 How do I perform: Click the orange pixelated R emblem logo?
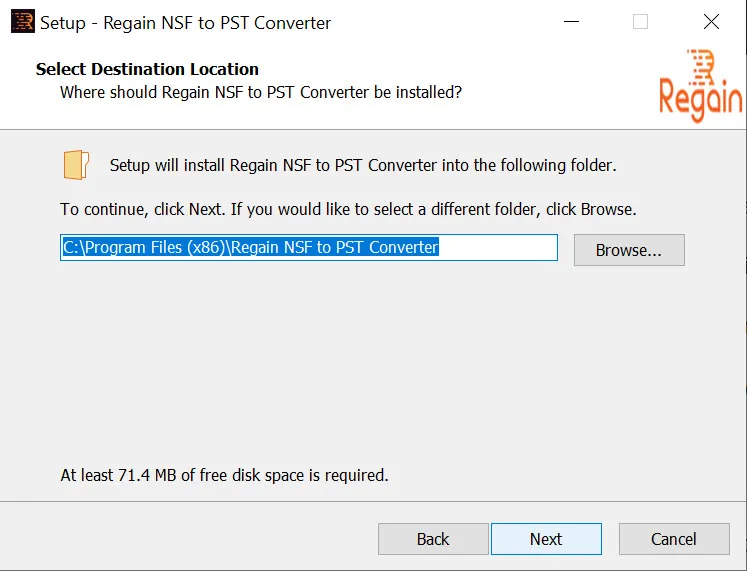tap(701, 67)
